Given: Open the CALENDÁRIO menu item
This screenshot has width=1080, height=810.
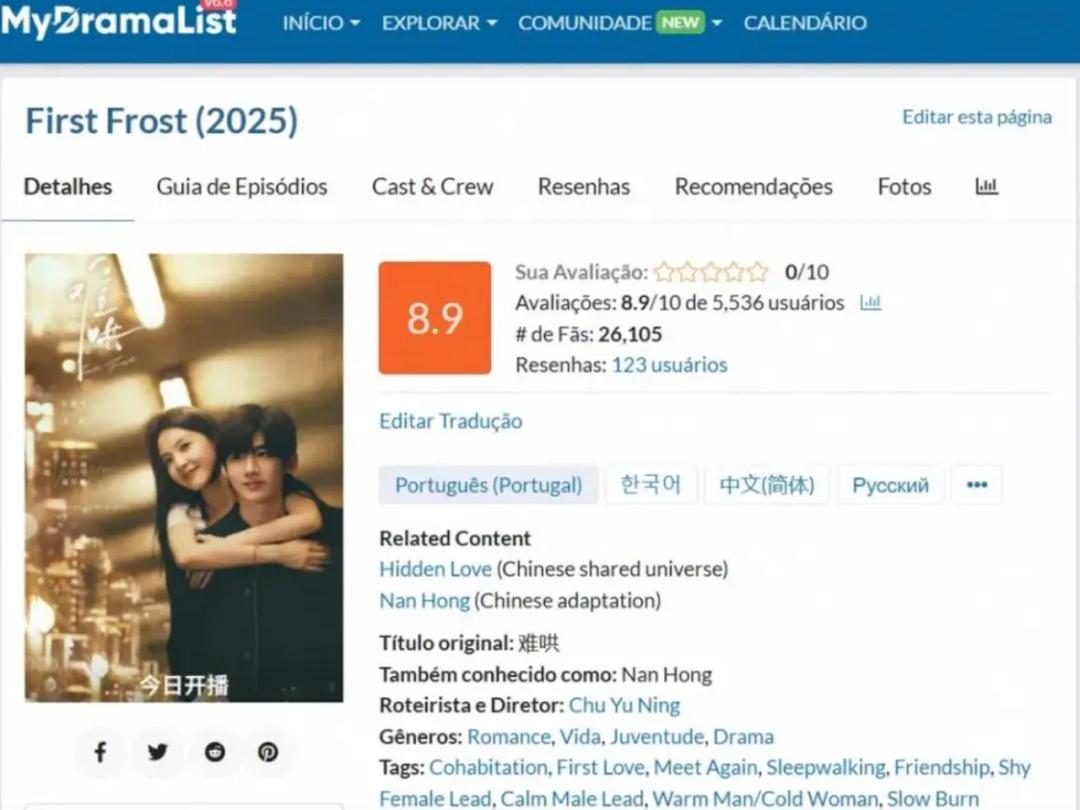Looking at the screenshot, I should pyautogui.click(x=805, y=23).
